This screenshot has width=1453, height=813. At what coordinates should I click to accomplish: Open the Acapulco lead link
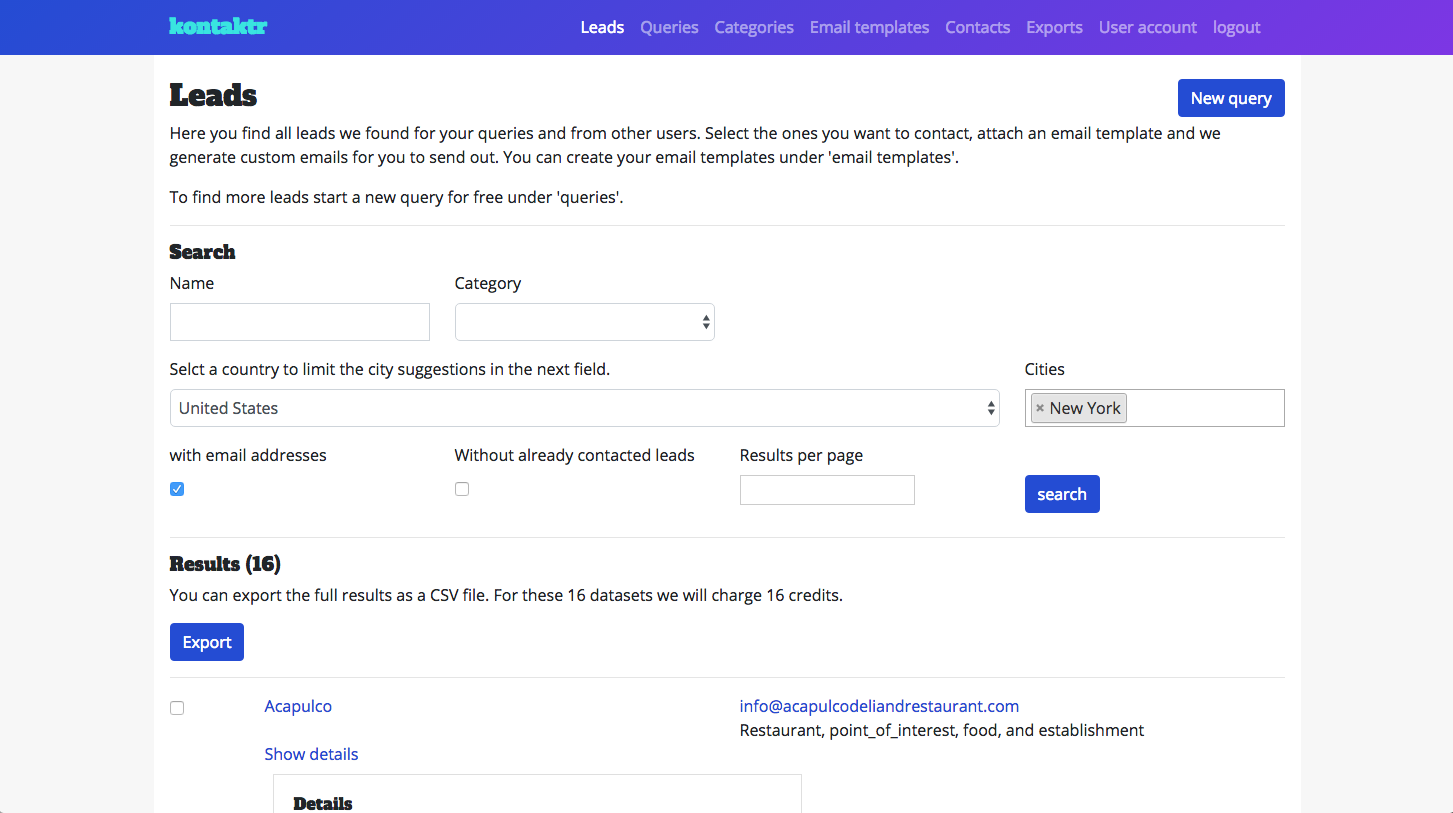tap(298, 706)
